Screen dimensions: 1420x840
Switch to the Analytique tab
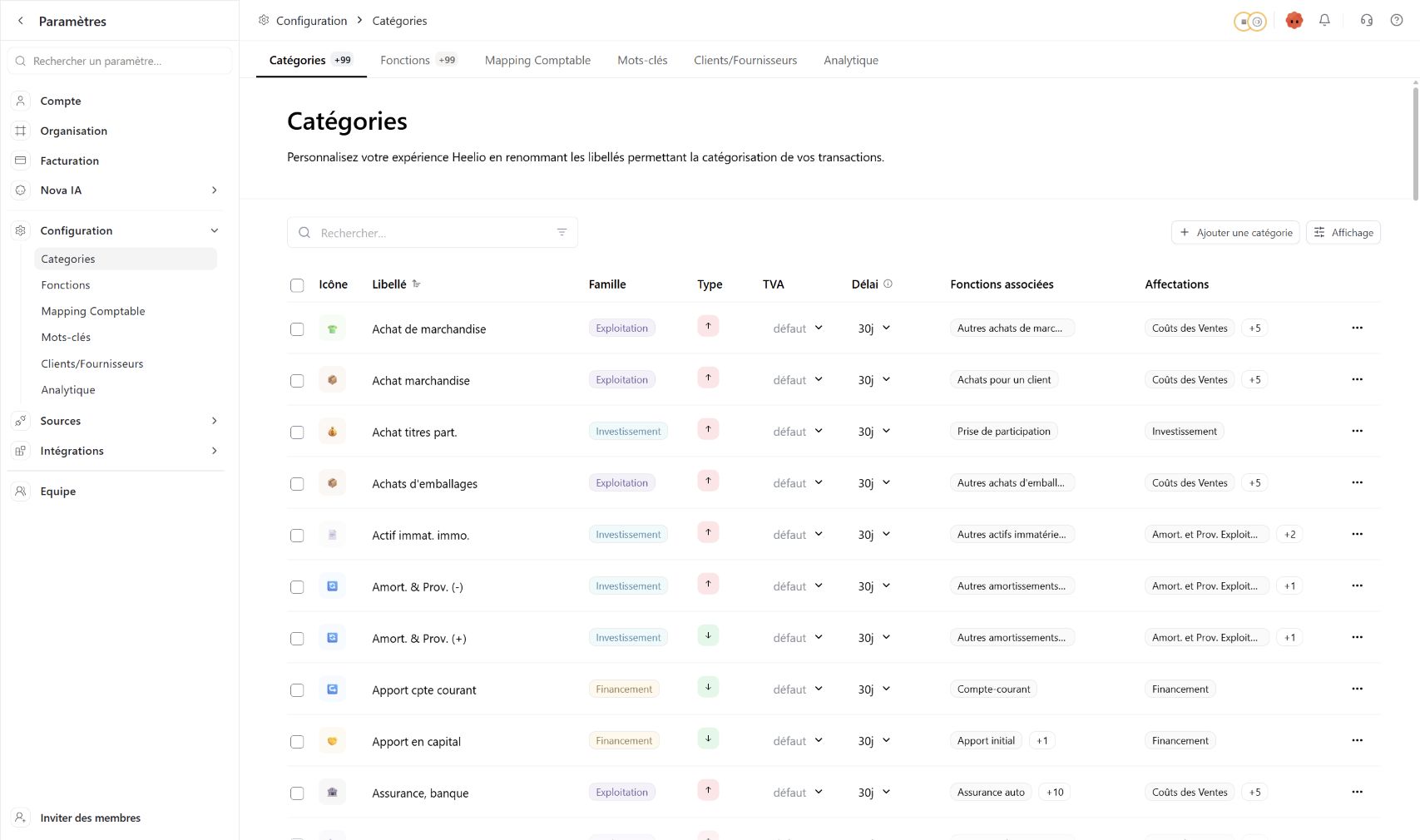(851, 60)
